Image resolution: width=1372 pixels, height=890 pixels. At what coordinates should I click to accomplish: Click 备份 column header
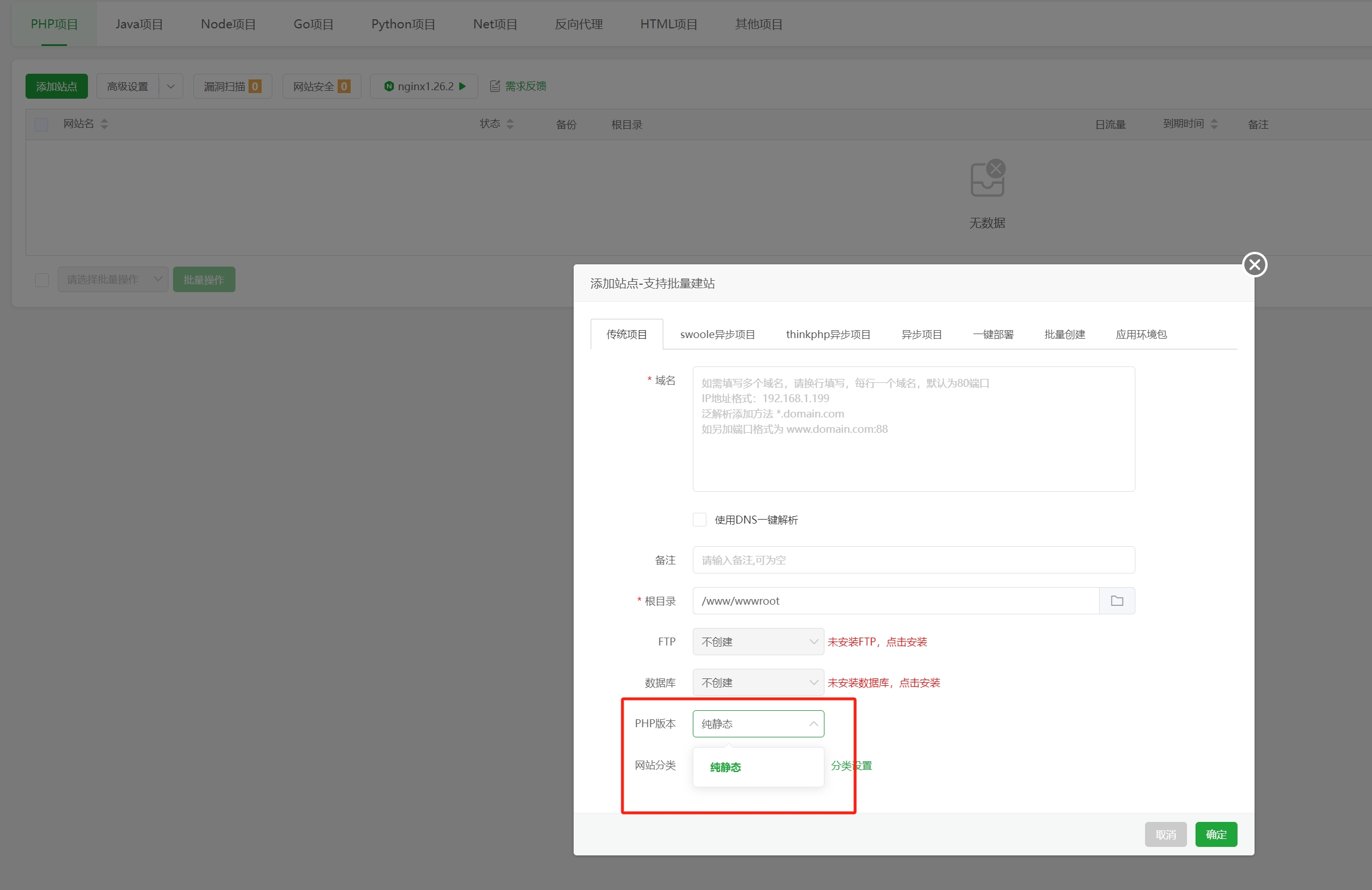566,124
